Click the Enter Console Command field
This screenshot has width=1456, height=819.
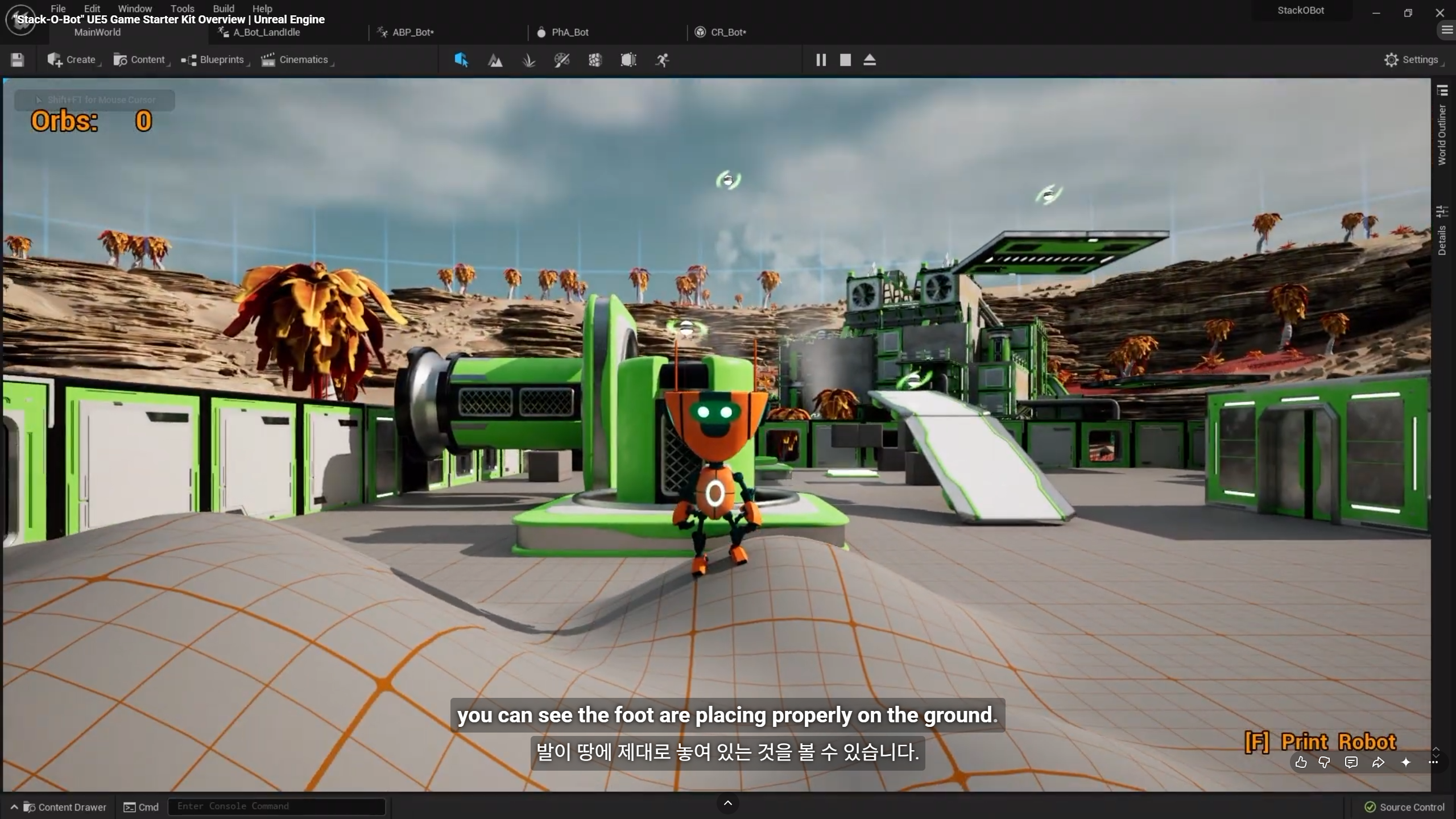276,806
